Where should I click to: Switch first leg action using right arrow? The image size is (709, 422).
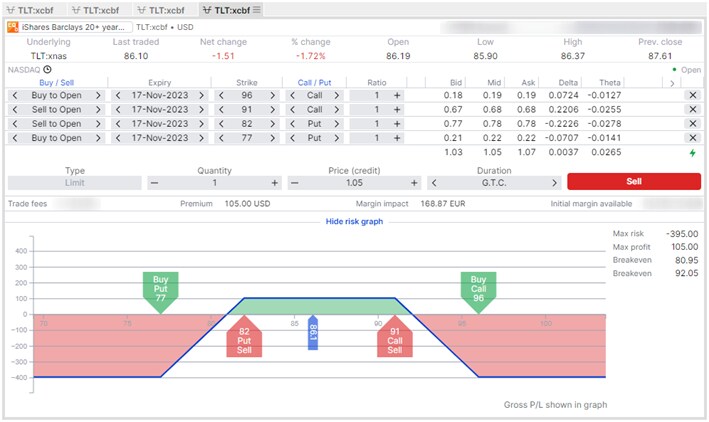coord(97,95)
